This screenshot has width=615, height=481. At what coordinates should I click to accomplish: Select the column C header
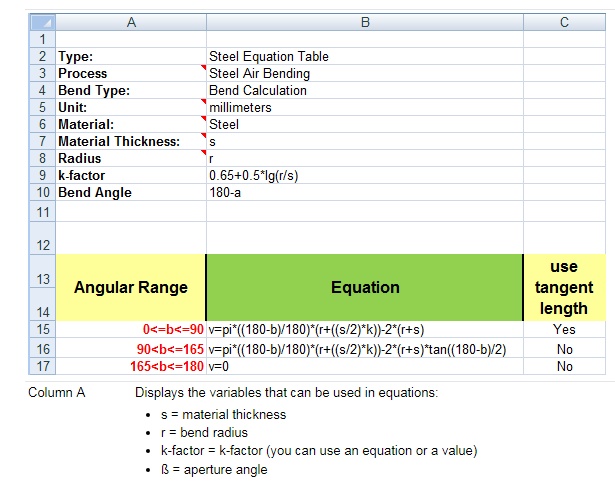point(564,22)
